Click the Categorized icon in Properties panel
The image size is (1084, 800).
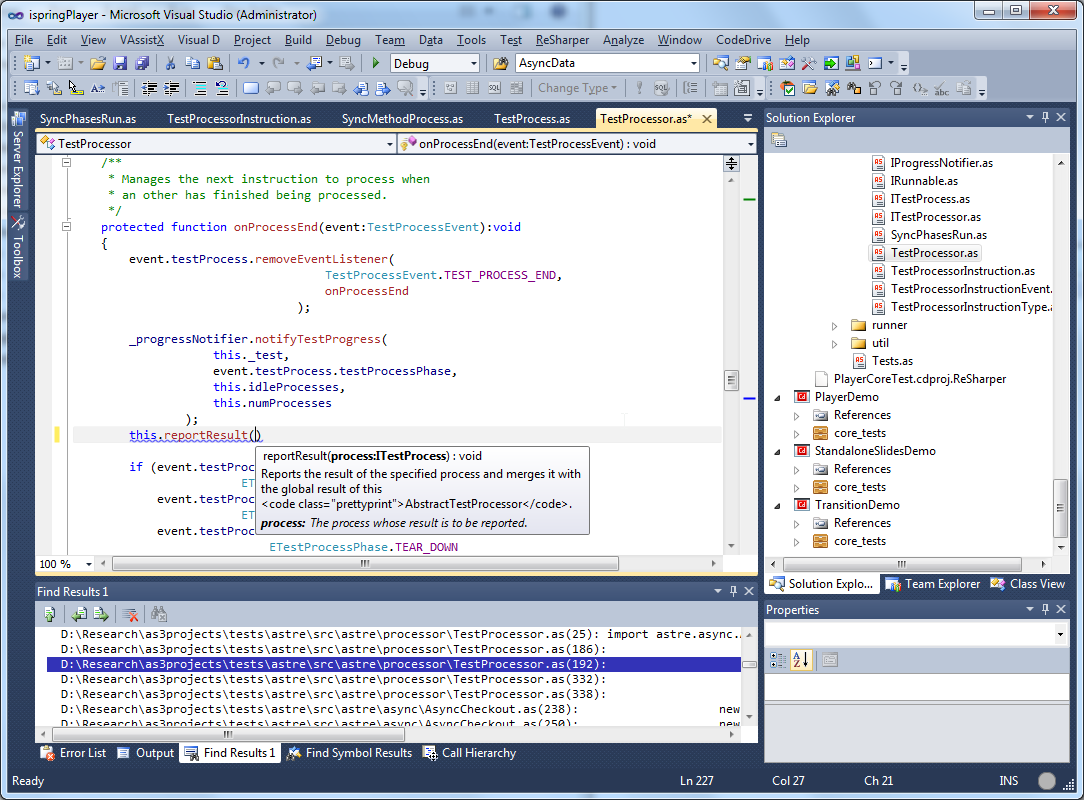click(778, 660)
